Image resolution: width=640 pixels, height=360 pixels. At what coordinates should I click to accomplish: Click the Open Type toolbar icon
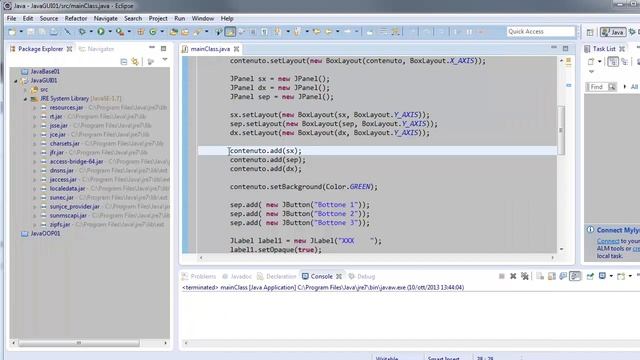pyautogui.click(x=173, y=31)
